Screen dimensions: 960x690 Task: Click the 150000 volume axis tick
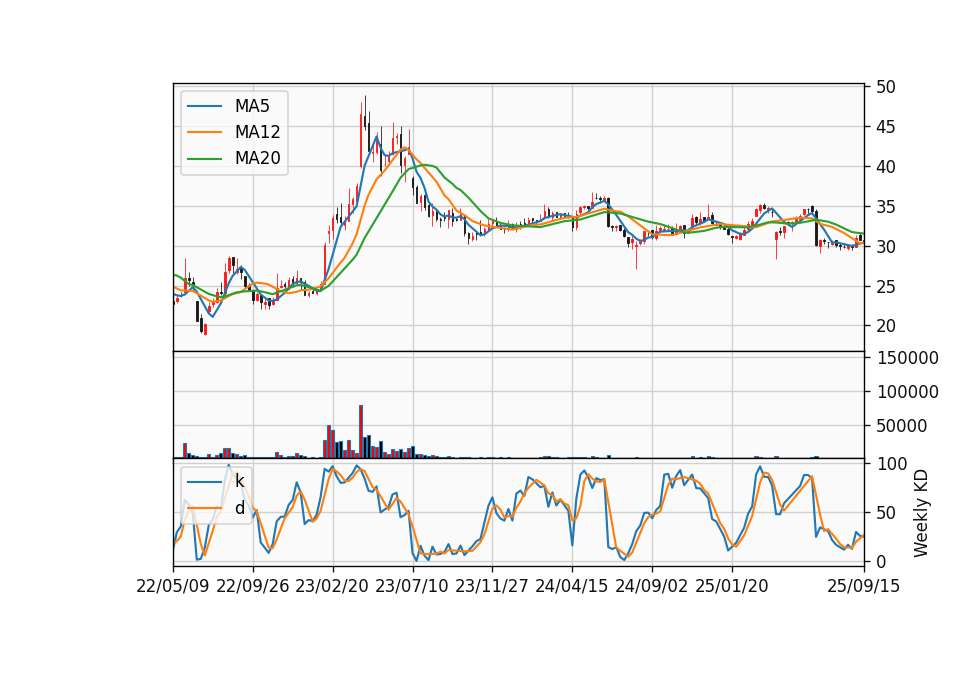907,358
